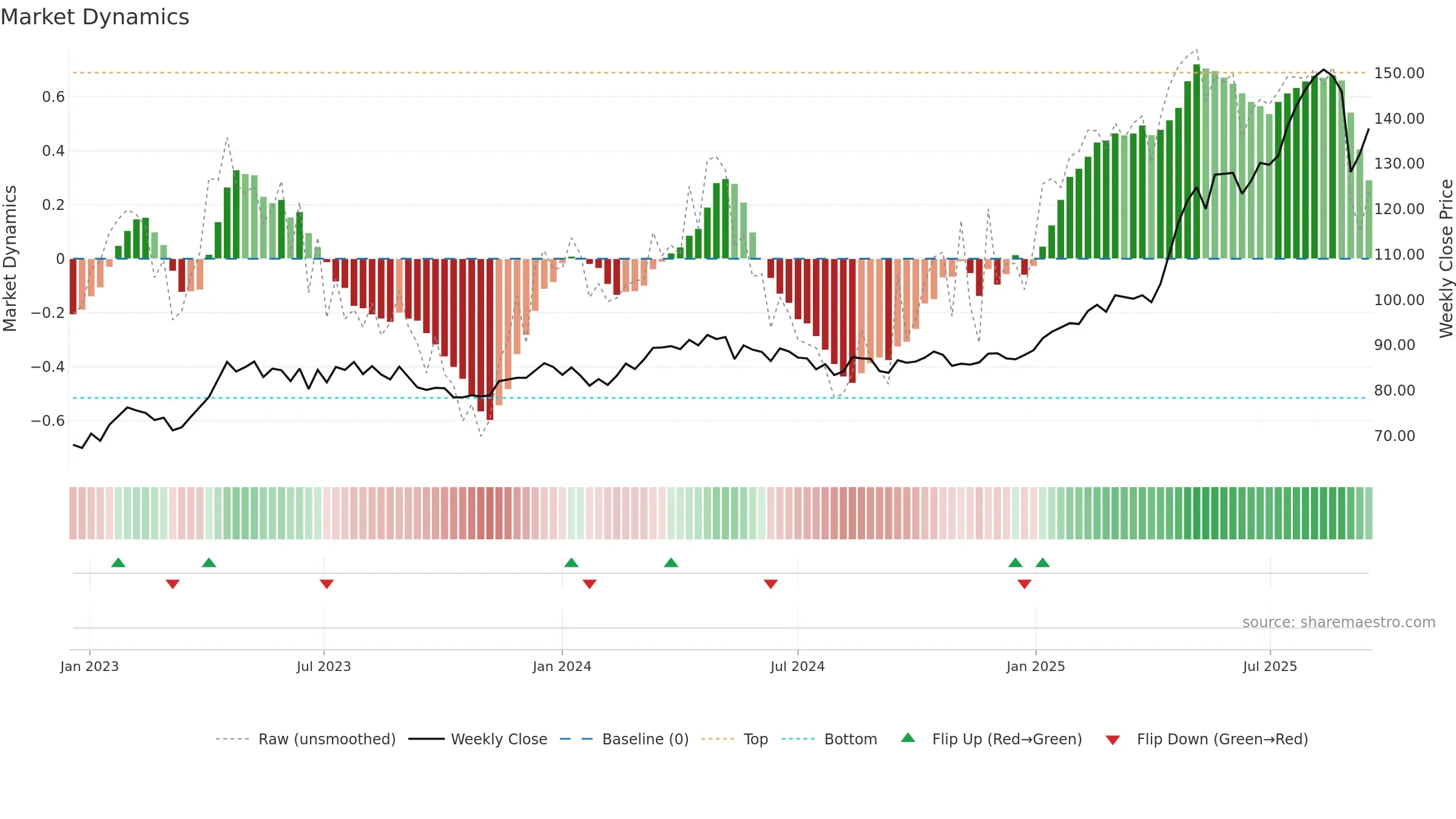The width and height of the screenshot is (1456, 819).
Task: Toggle Flip Down (Green→Red) legend entry
Action: (1207, 739)
